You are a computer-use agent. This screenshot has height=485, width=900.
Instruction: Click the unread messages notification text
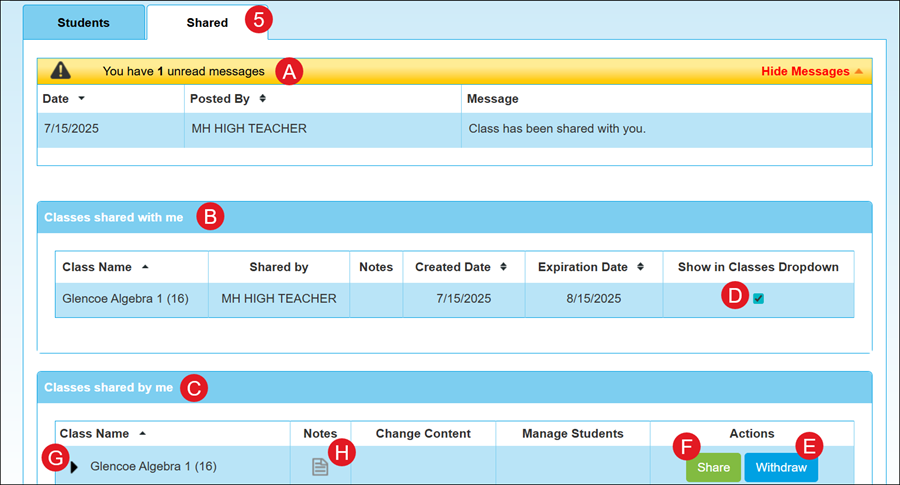pos(183,71)
